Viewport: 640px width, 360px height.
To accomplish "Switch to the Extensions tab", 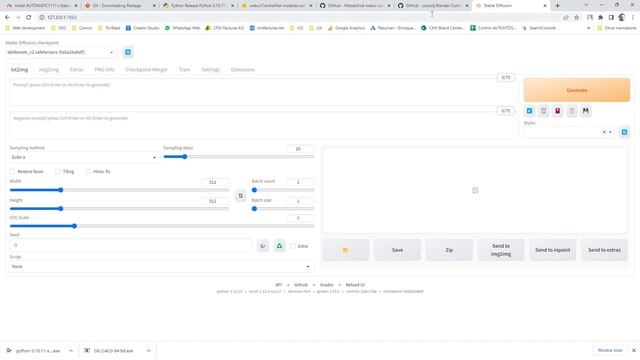I will (242, 70).
